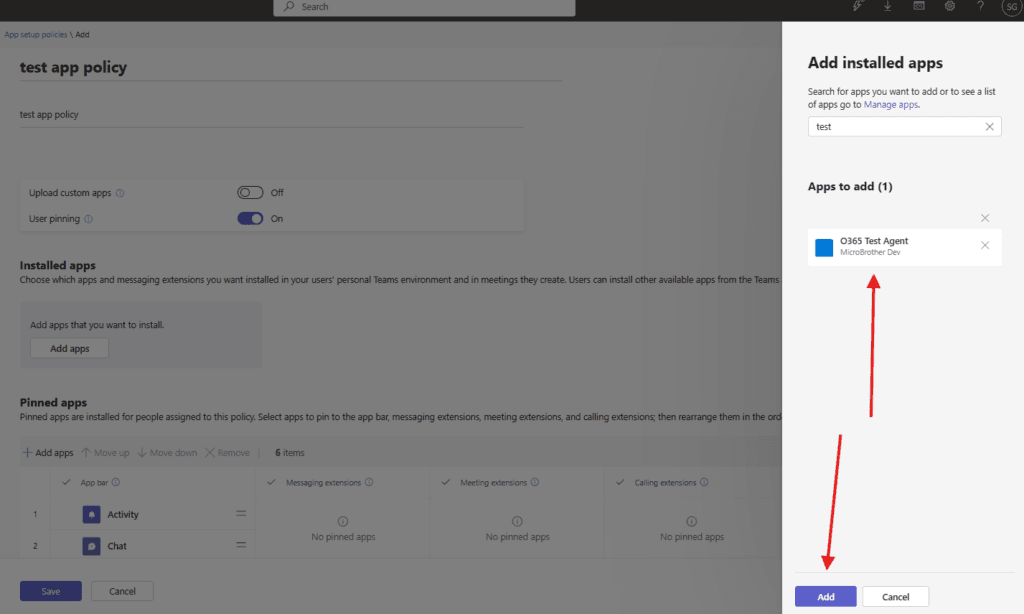Turn off the User pinning toggle
1024x614 pixels.
250,219
